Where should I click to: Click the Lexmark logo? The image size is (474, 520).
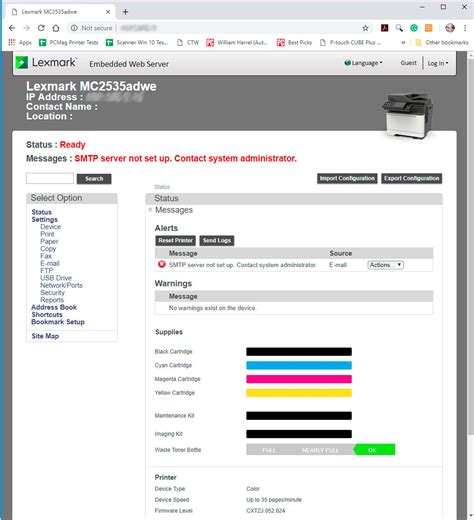pyautogui.click(x=46, y=62)
